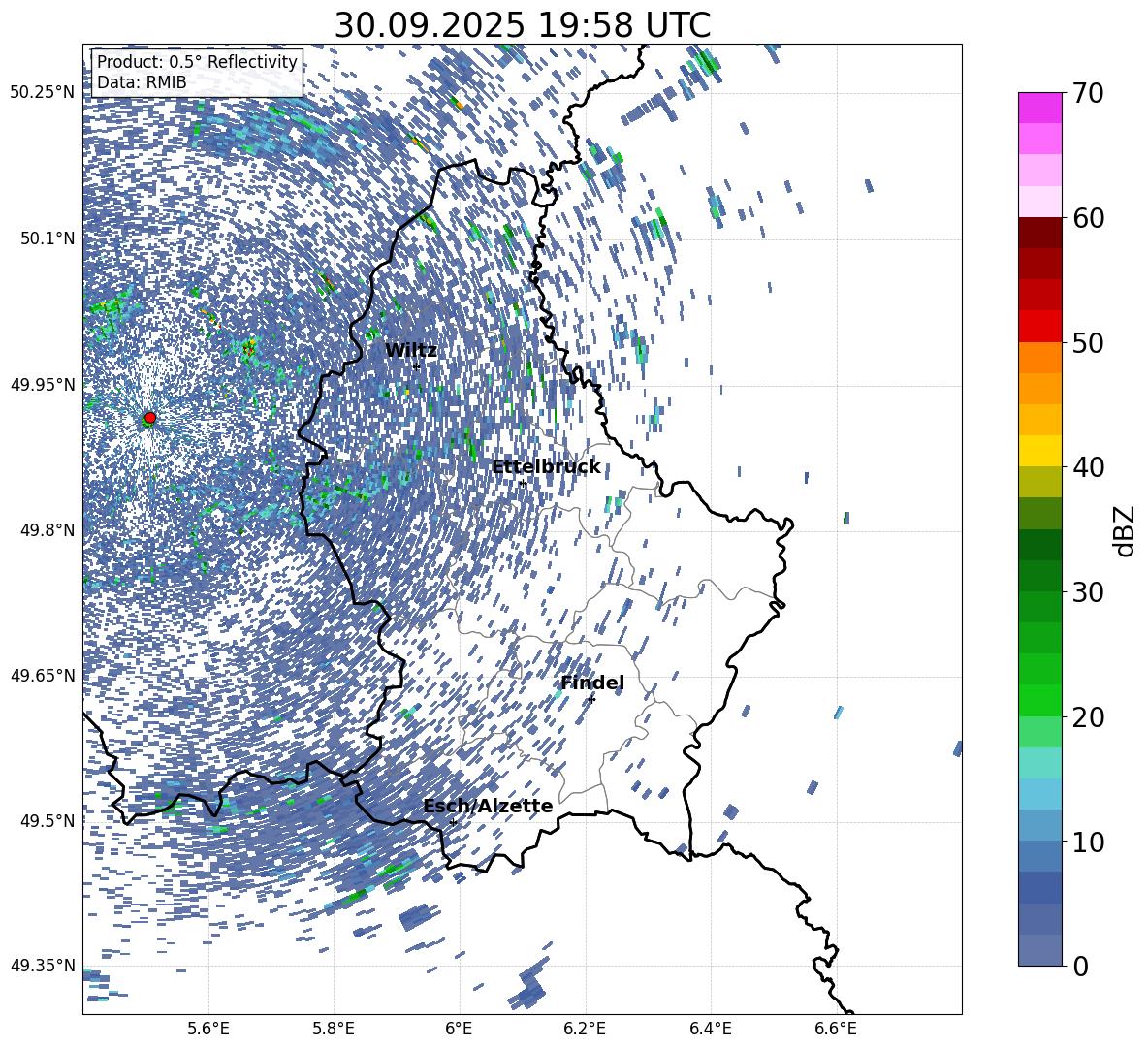Click the 49.95°N latitude tick label
Image resolution: width=1148 pixels, height=1048 pixels.
[43, 384]
